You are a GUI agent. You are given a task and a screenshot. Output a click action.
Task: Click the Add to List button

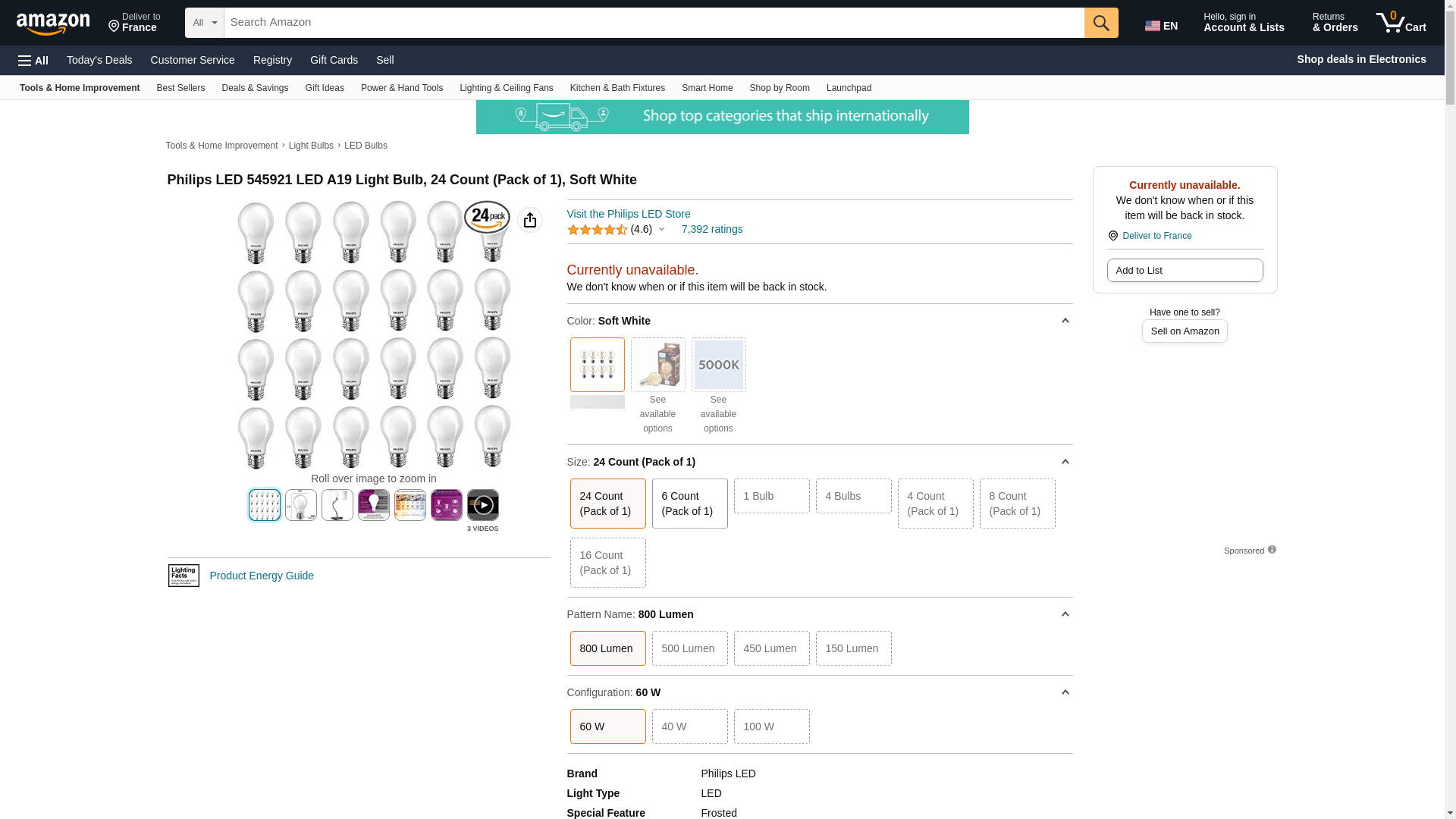pos(1184,271)
